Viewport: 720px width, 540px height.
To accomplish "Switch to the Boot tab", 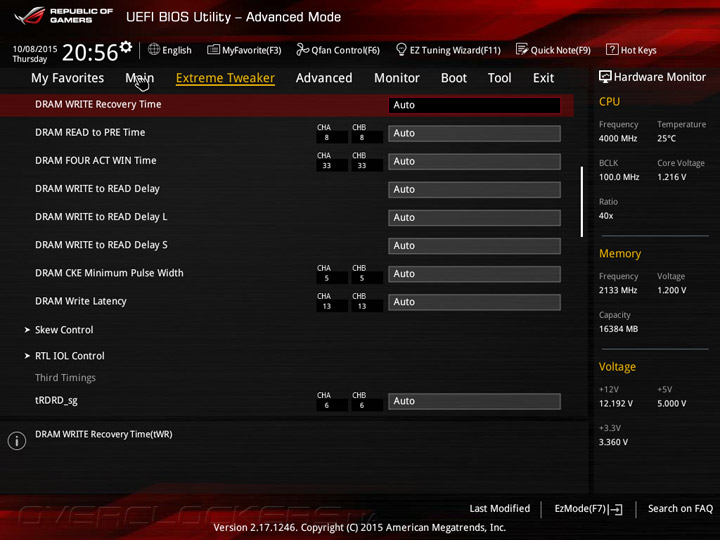I will (454, 78).
